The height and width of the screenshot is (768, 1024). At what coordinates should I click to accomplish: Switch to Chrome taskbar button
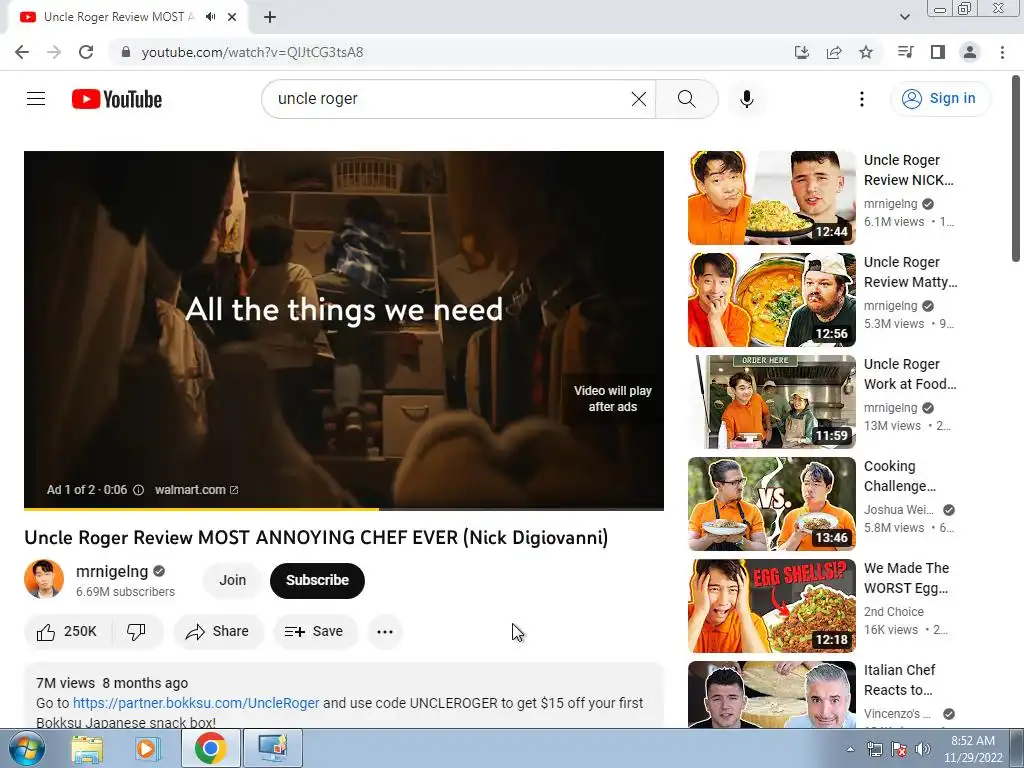click(210, 748)
